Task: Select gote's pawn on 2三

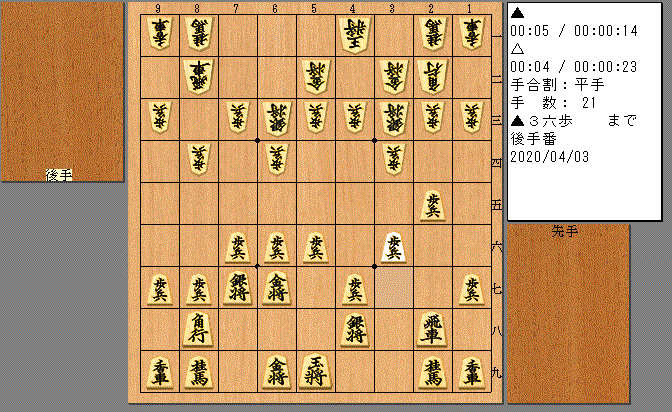Action: click(433, 118)
